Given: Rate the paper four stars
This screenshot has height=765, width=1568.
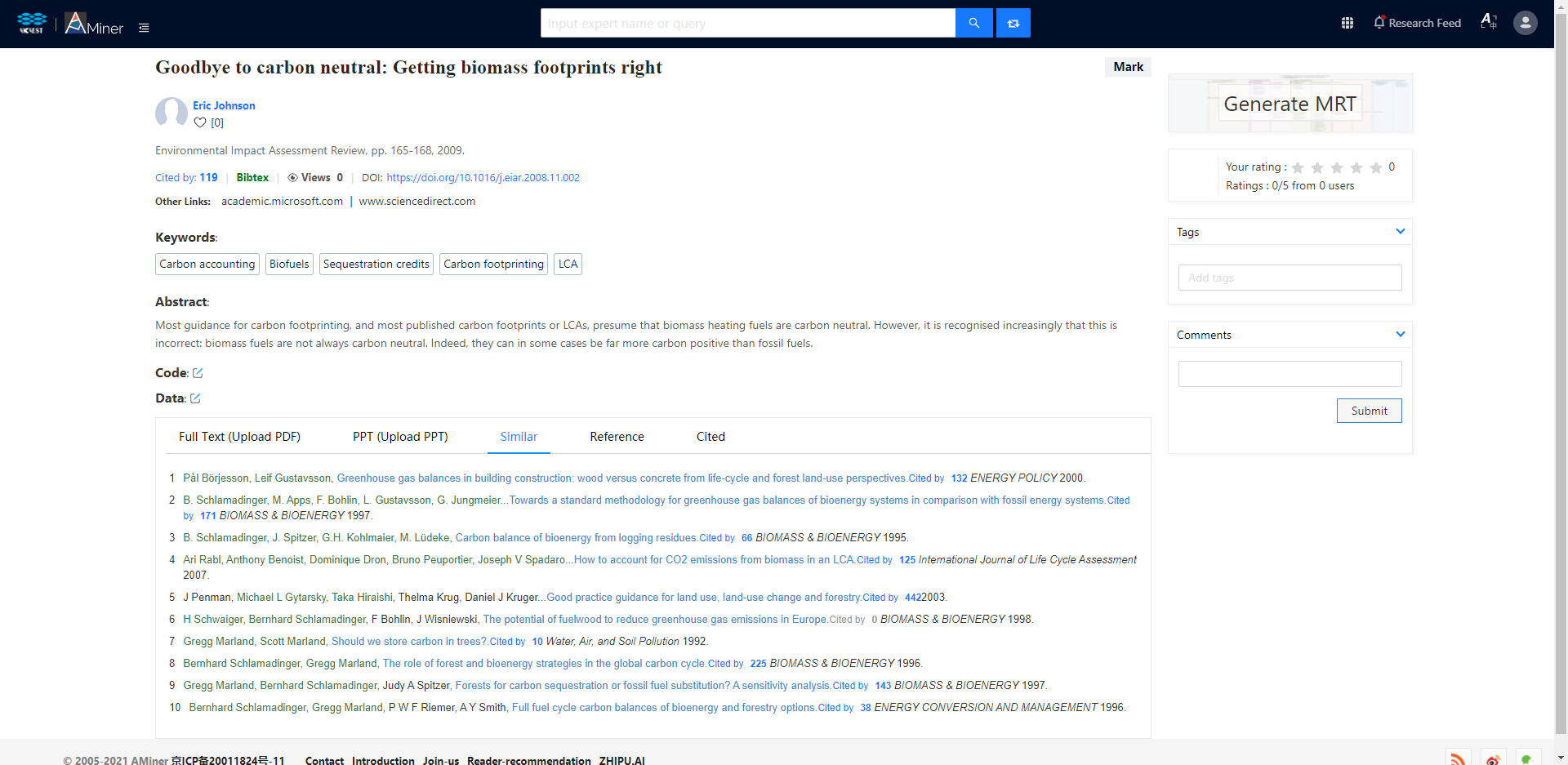Looking at the screenshot, I should click(x=1356, y=167).
